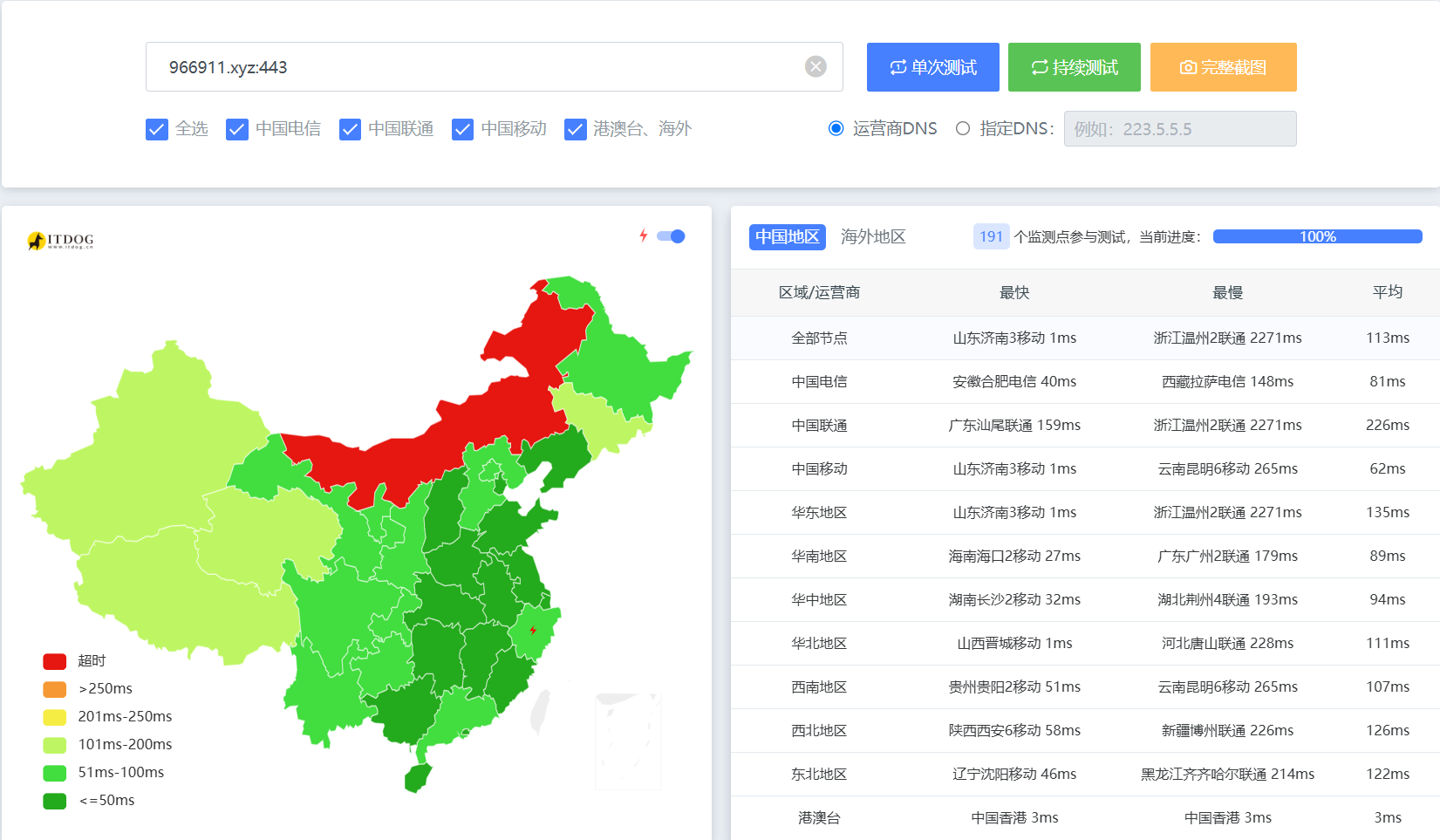Click the 966911.xyz:443 address field
The height and width of the screenshot is (840, 1440).
(495, 66)
